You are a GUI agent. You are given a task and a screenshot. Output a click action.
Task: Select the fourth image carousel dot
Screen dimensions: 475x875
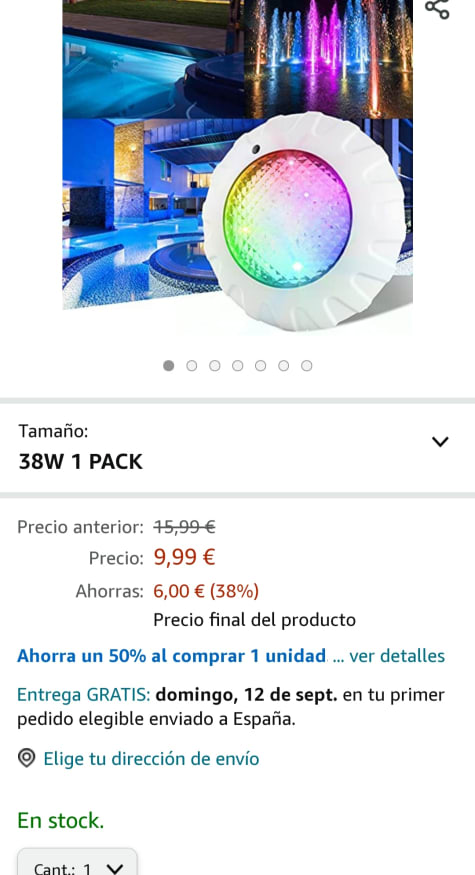(x=238, y=366)
